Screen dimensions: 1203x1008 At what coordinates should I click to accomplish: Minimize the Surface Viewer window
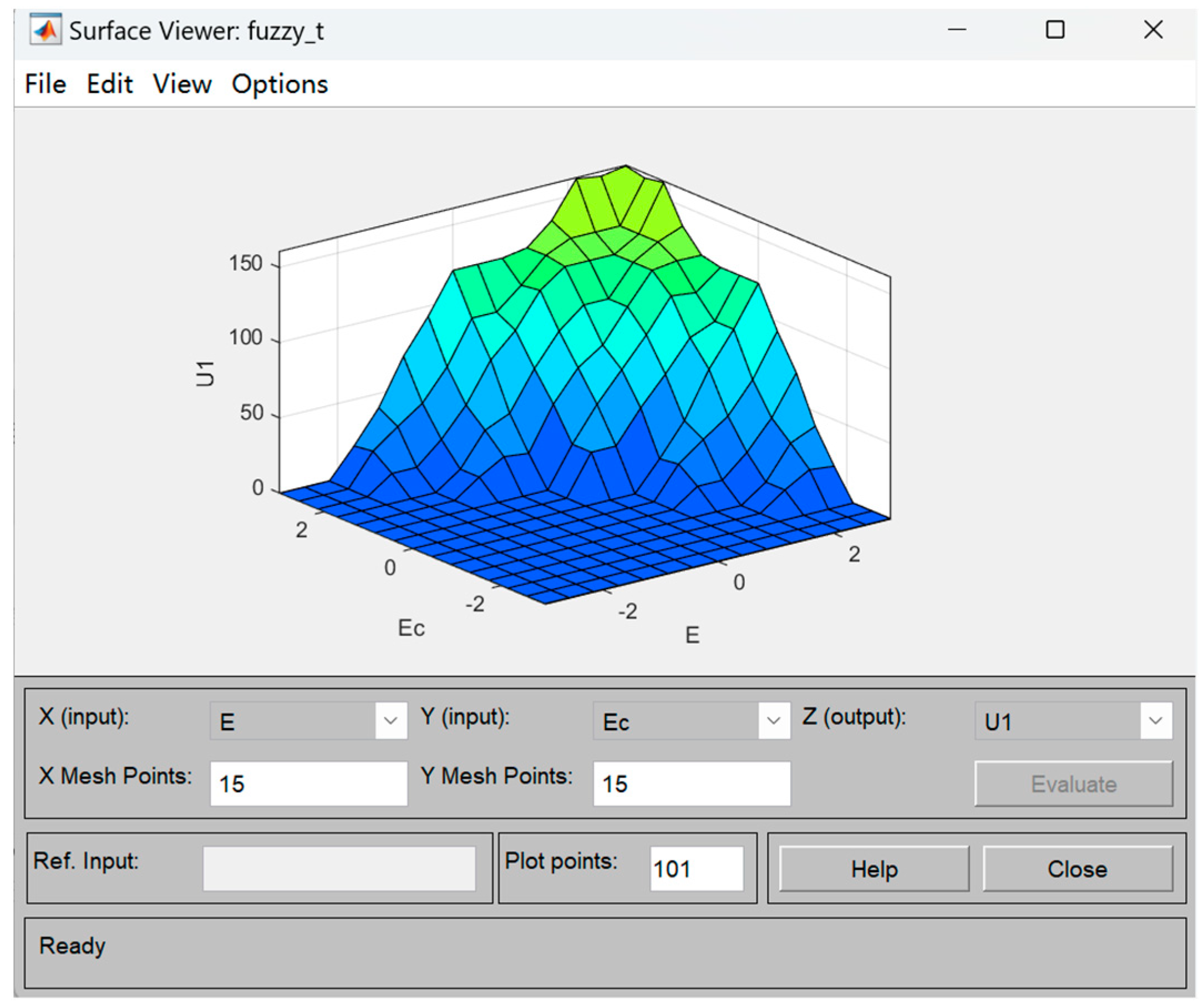(957, 30)
